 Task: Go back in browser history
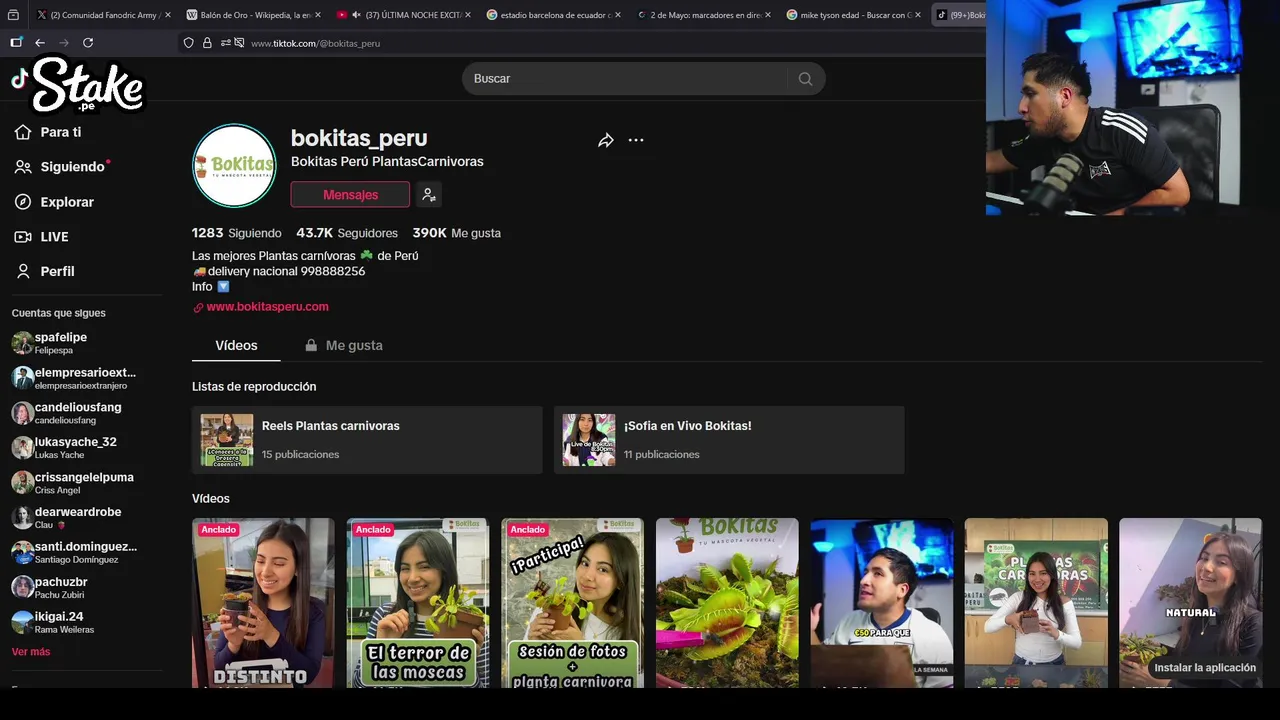tap(40, 43)
